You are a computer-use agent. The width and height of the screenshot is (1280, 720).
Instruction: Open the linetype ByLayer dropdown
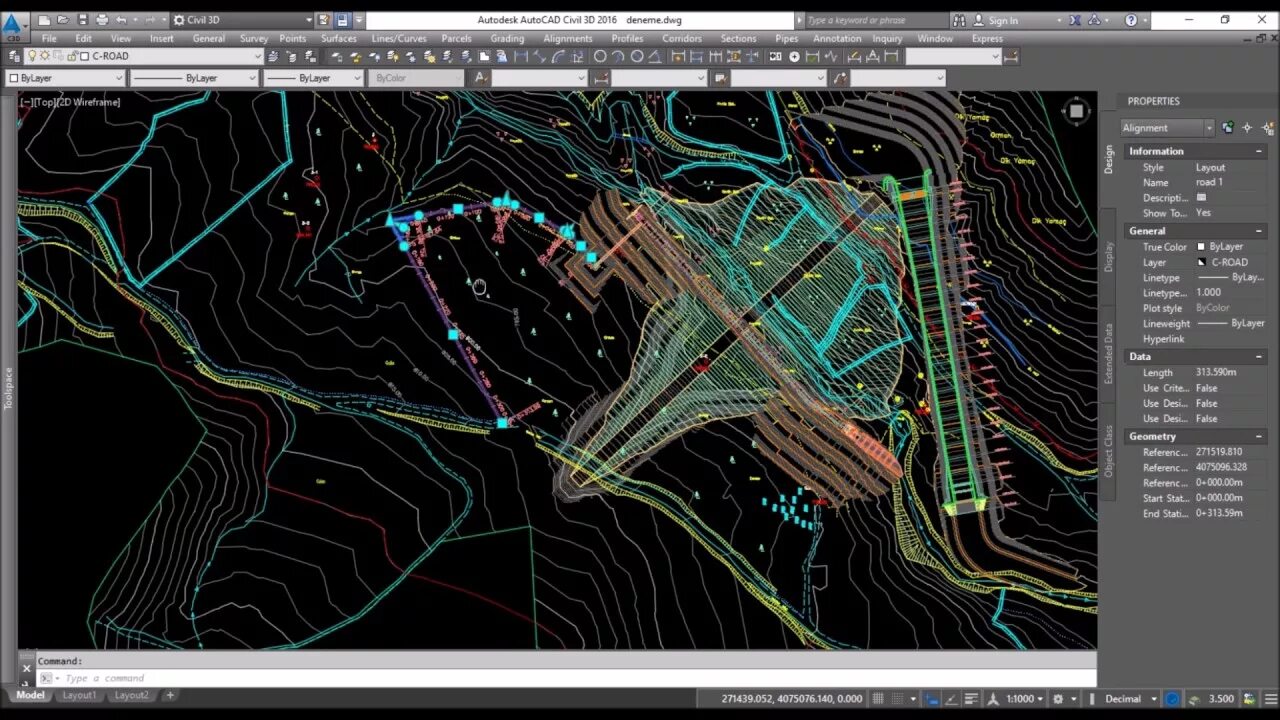[x=194, y=78]
